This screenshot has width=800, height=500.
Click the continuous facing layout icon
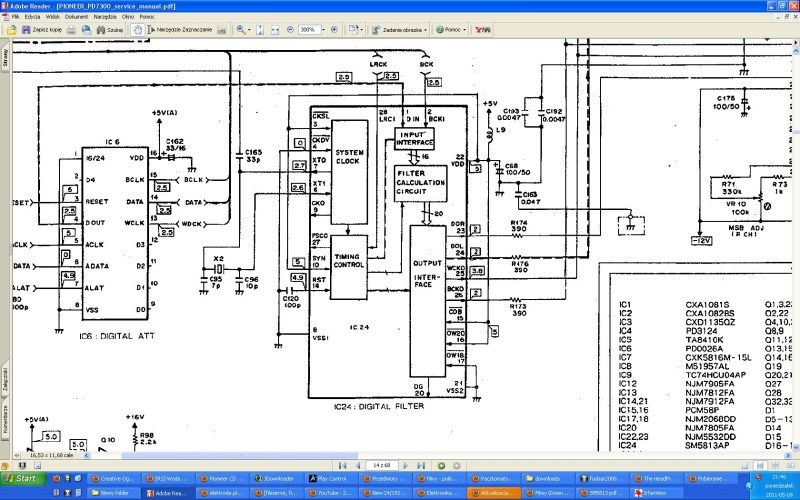tap(790, 465)
